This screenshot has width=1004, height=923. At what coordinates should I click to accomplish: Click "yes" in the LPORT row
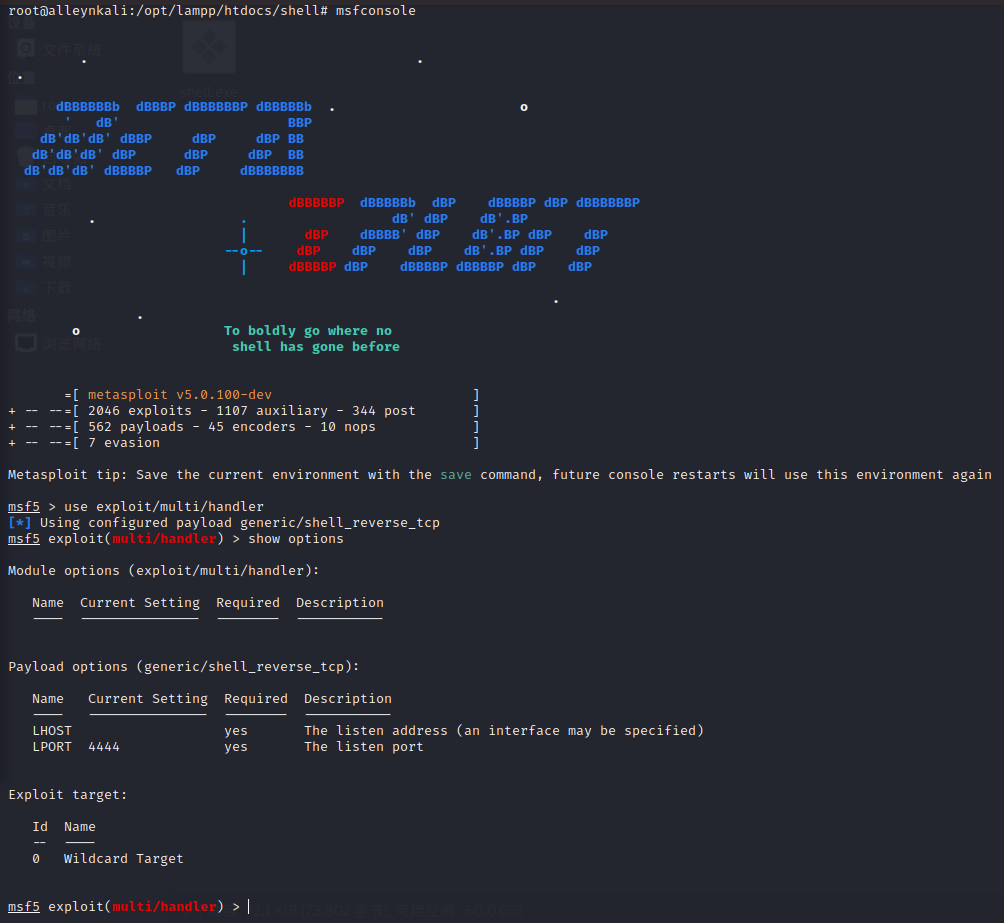(236, 747)
